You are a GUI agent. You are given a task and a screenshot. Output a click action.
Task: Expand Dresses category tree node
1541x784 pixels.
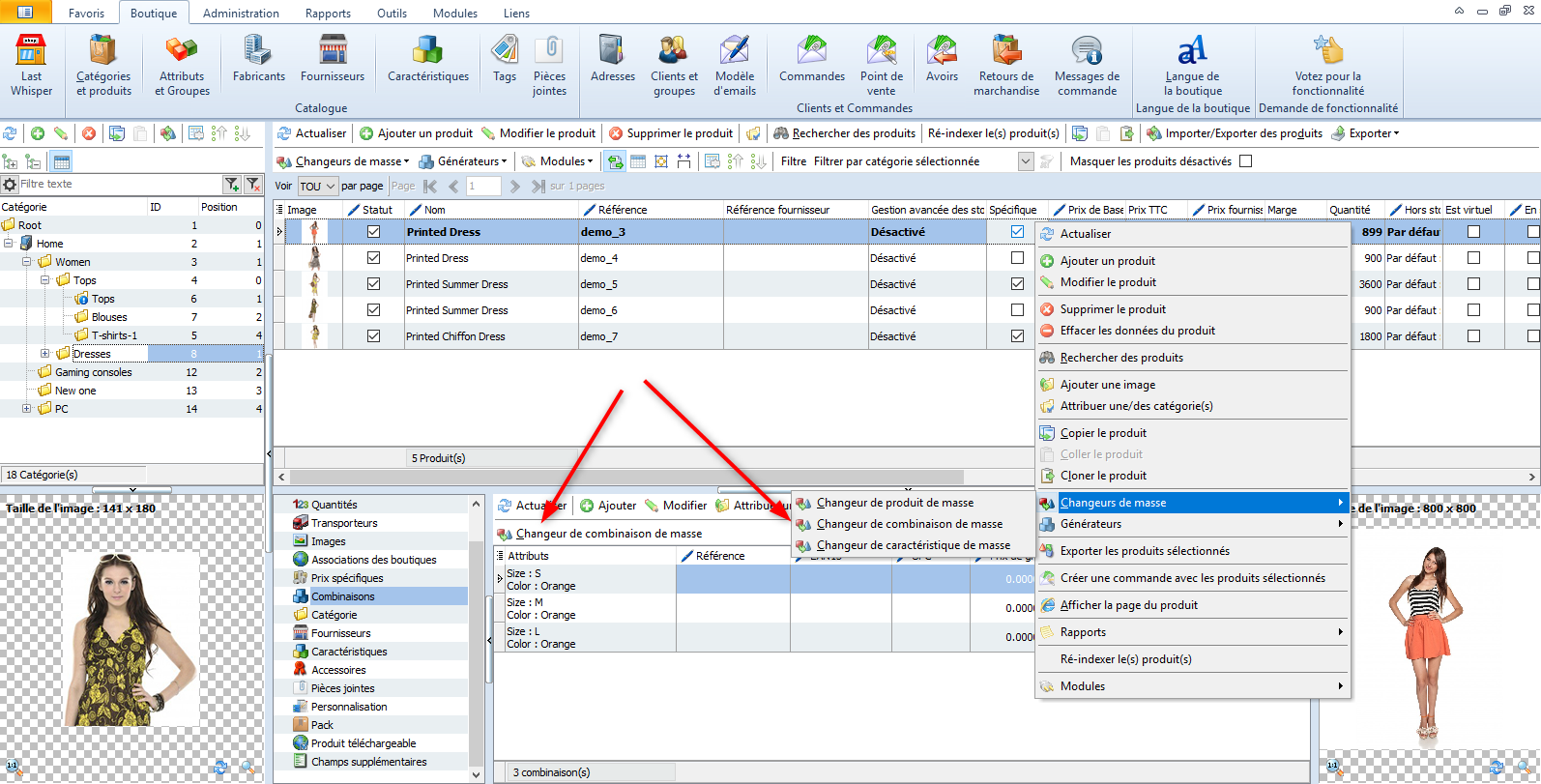point(44,354)
